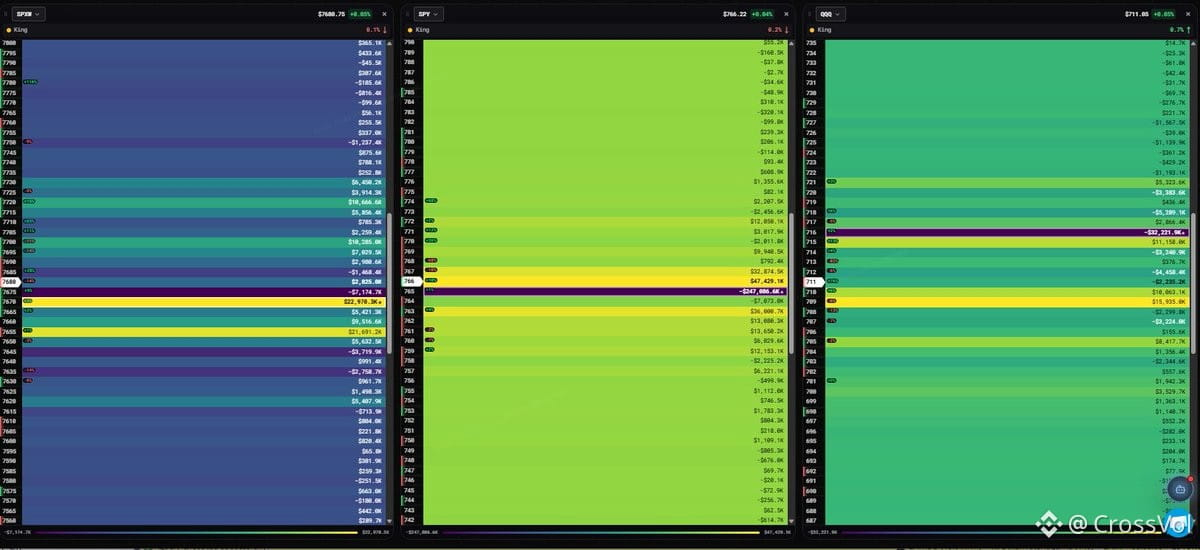Select strike 742 in SPY

pyautogui.click(x=409, y=521)
